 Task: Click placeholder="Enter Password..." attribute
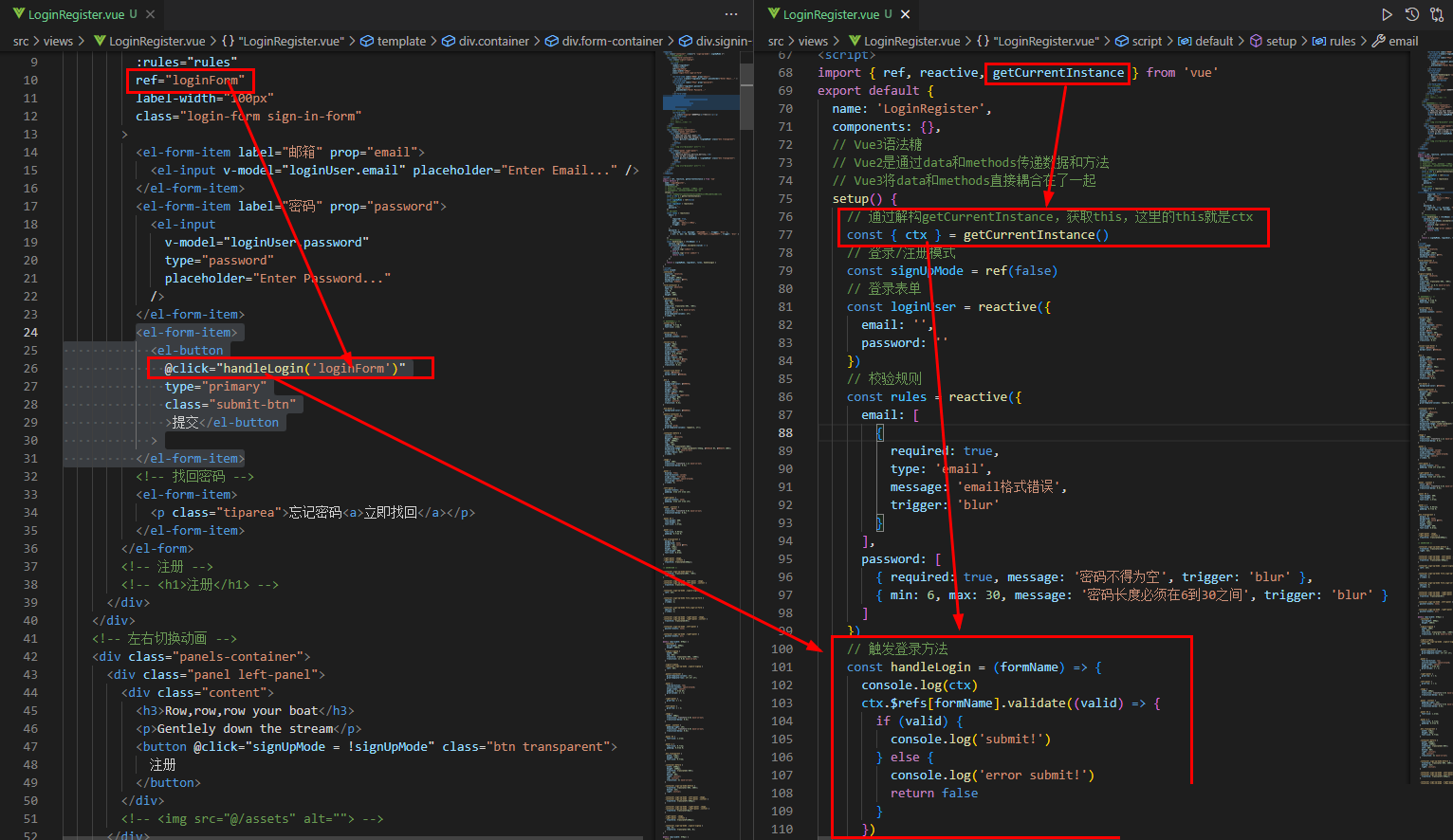[277, 278]
